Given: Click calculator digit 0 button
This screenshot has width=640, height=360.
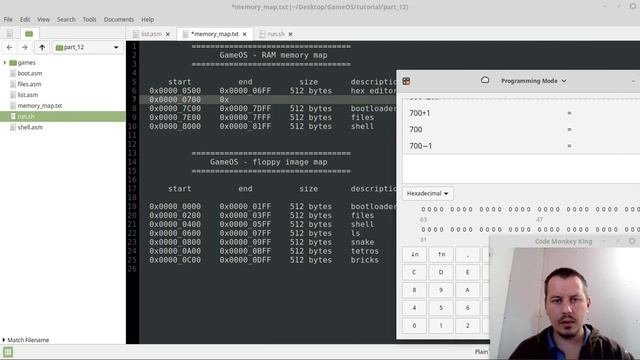Looking at the screenshot, I should [414, 326].
